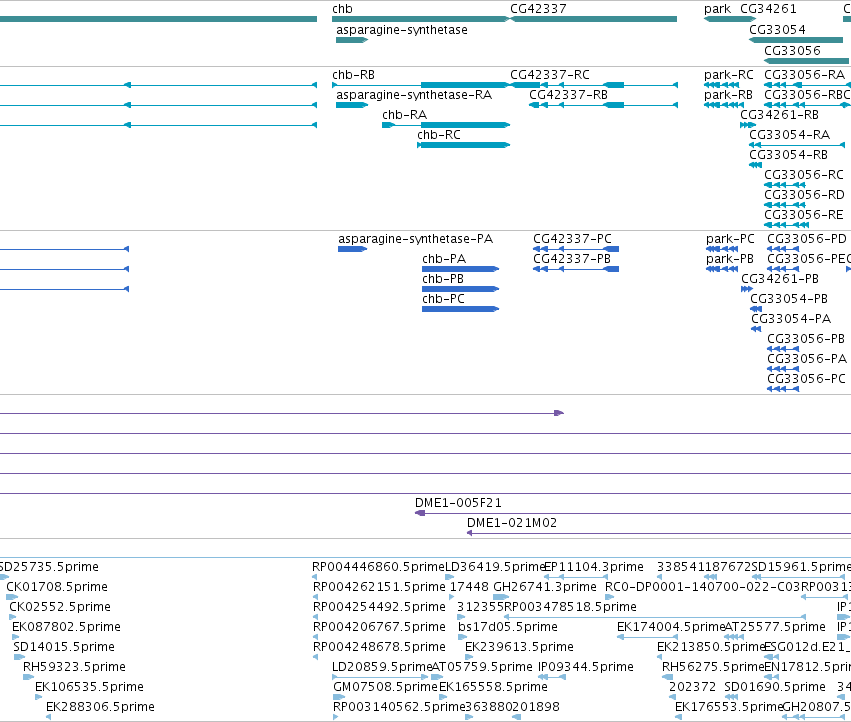The image size is (851, 722).
Task: Select the IP09344.5prime EST label
Action: 586,667
